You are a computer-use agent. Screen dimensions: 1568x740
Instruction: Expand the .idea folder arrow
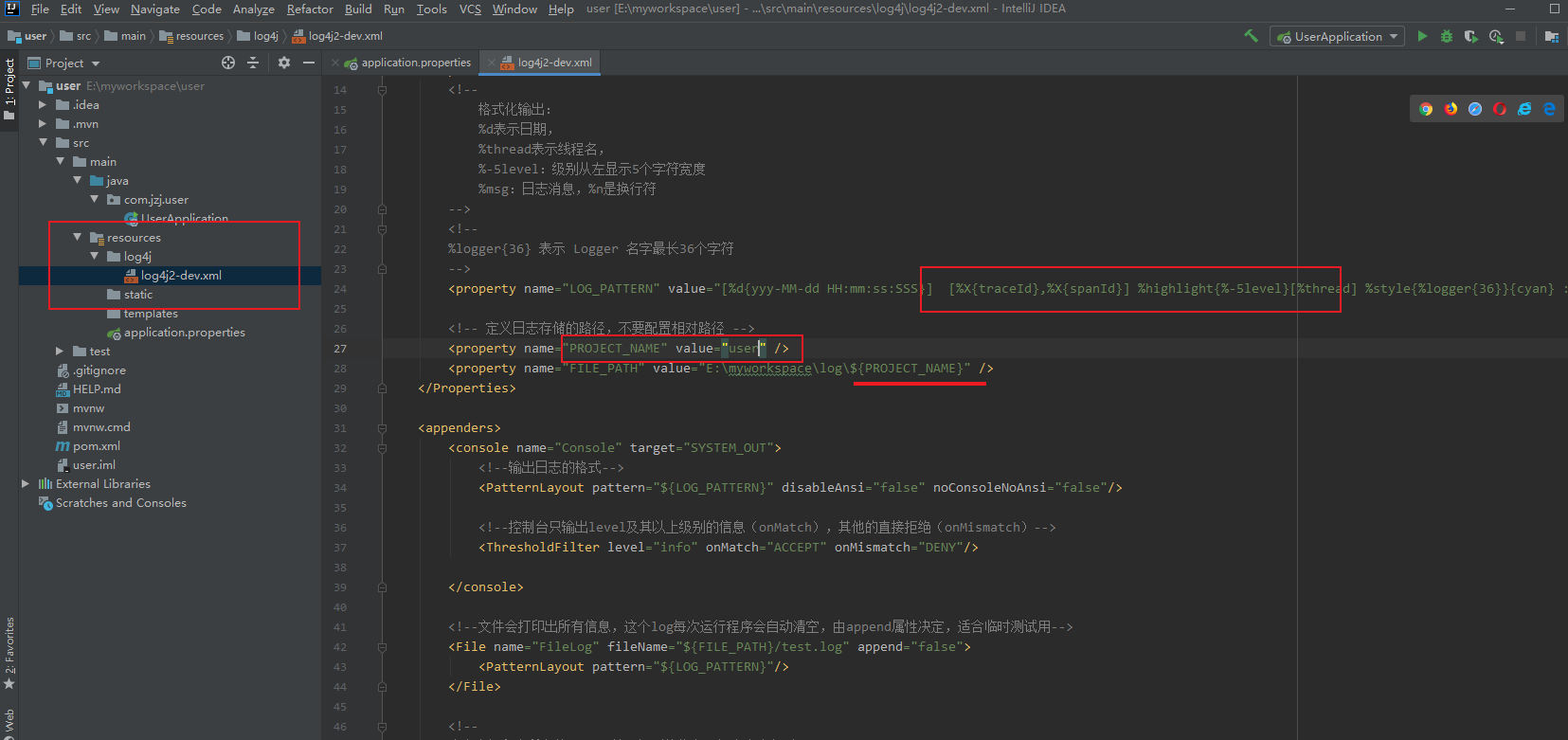point(43,104)
